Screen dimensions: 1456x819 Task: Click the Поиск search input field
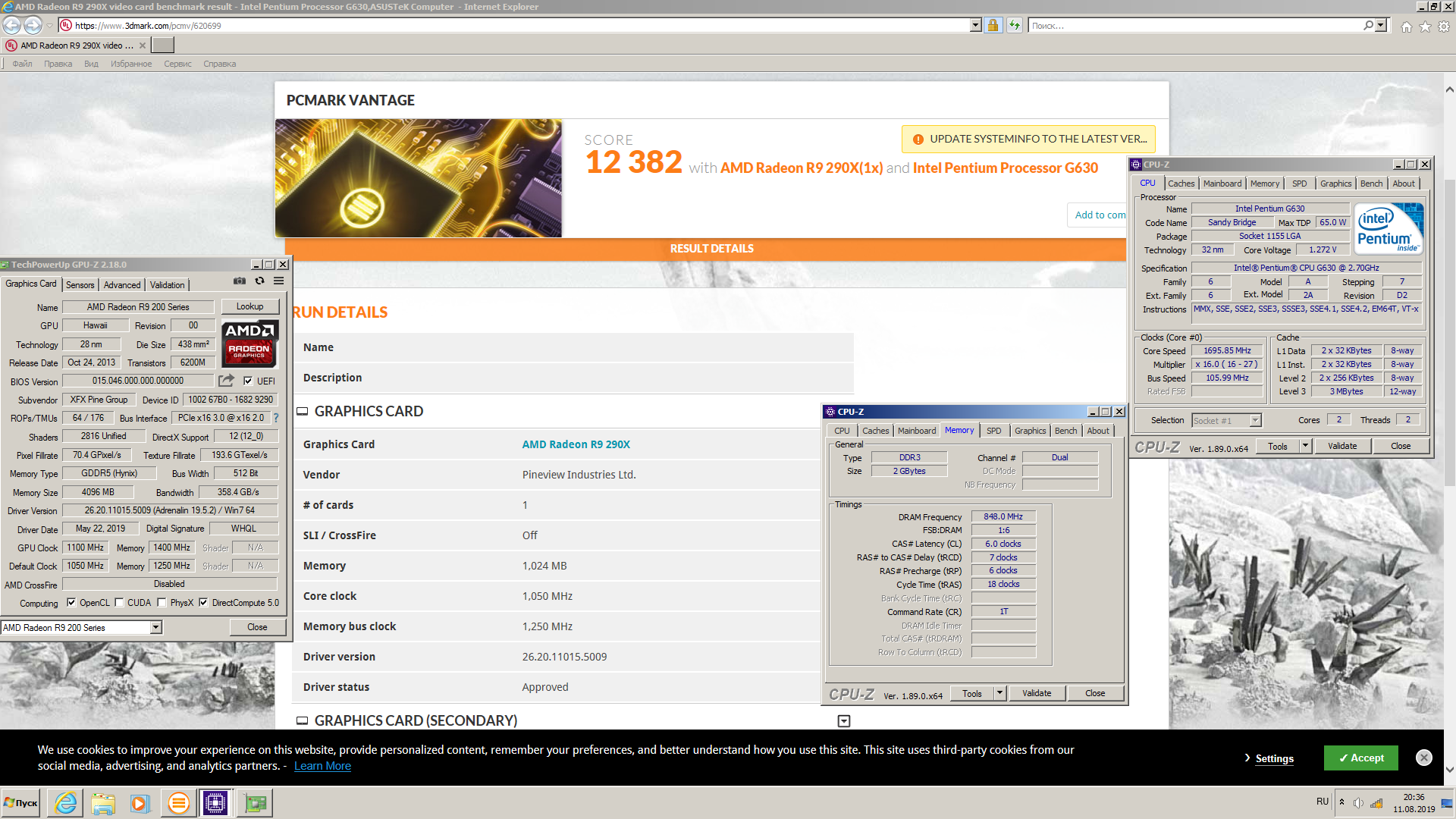click(1194, 25)
